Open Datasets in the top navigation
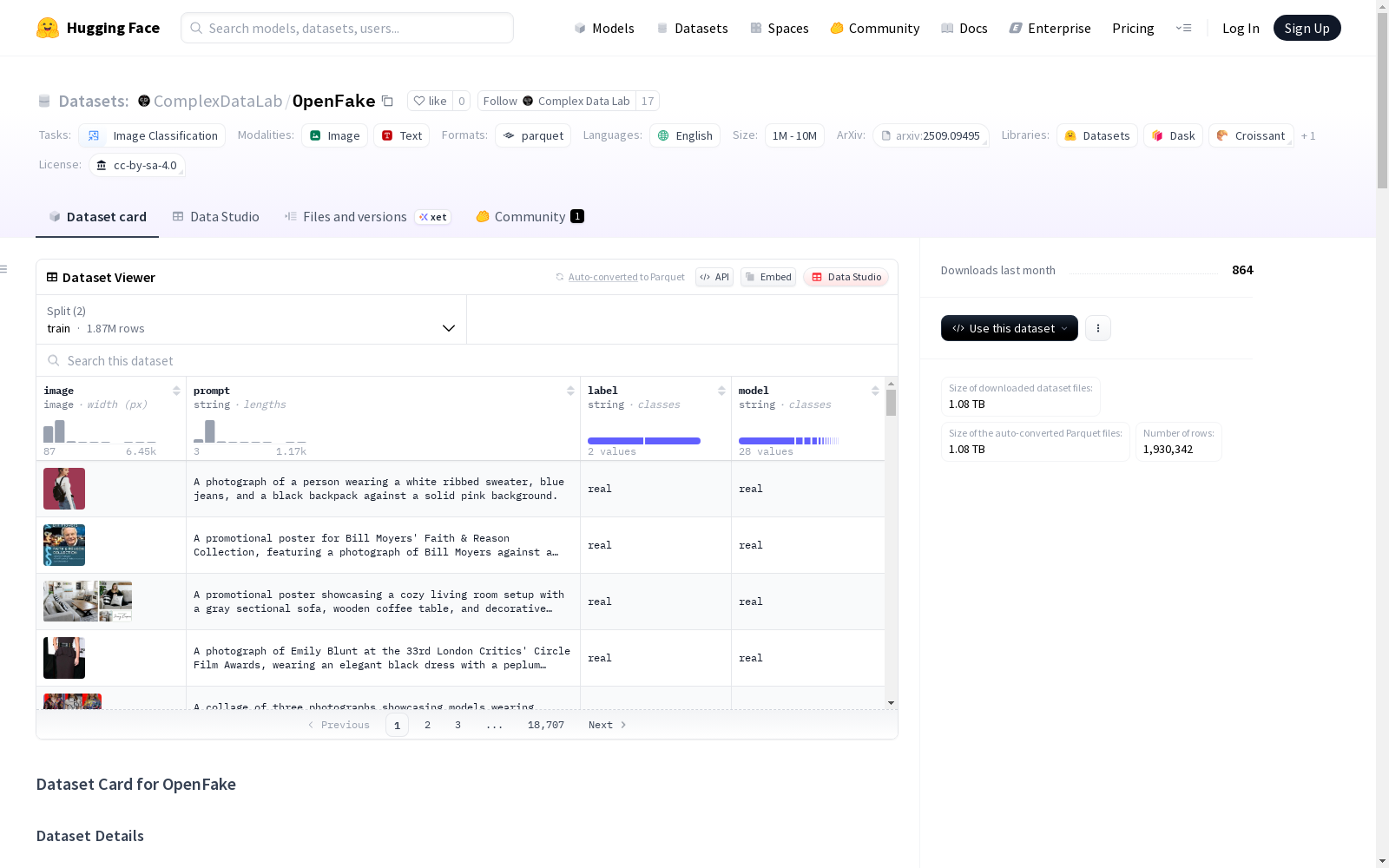 (x=692, y=28)
